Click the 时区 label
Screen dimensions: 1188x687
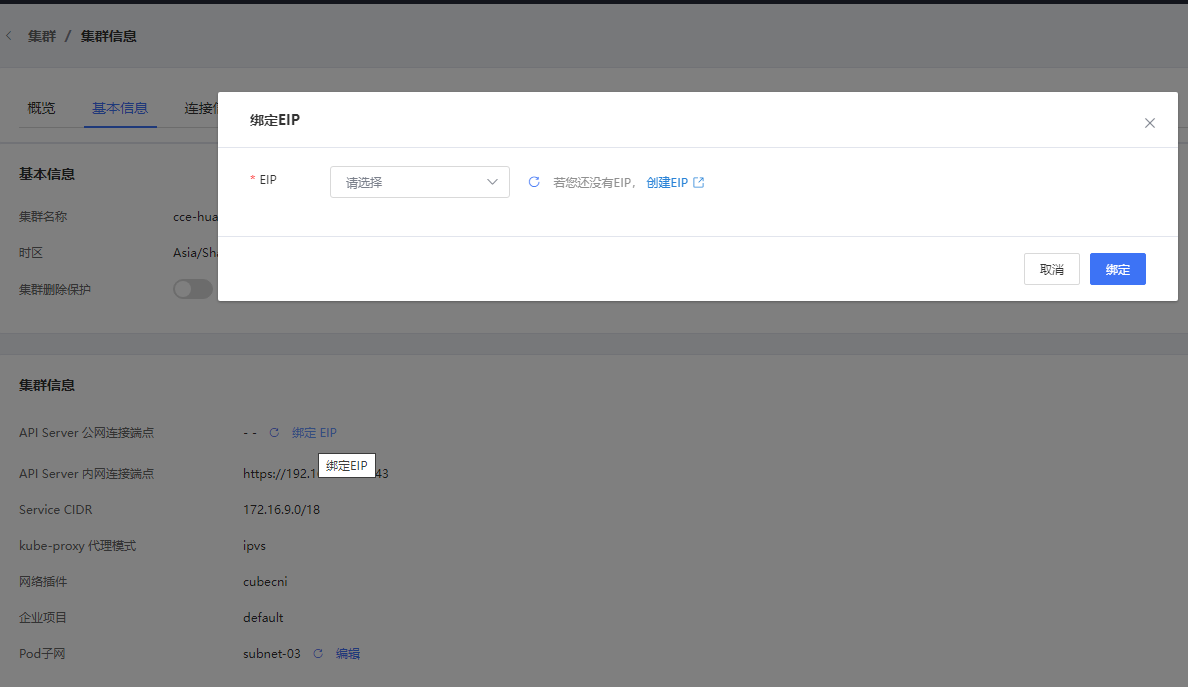pos(31,253)
